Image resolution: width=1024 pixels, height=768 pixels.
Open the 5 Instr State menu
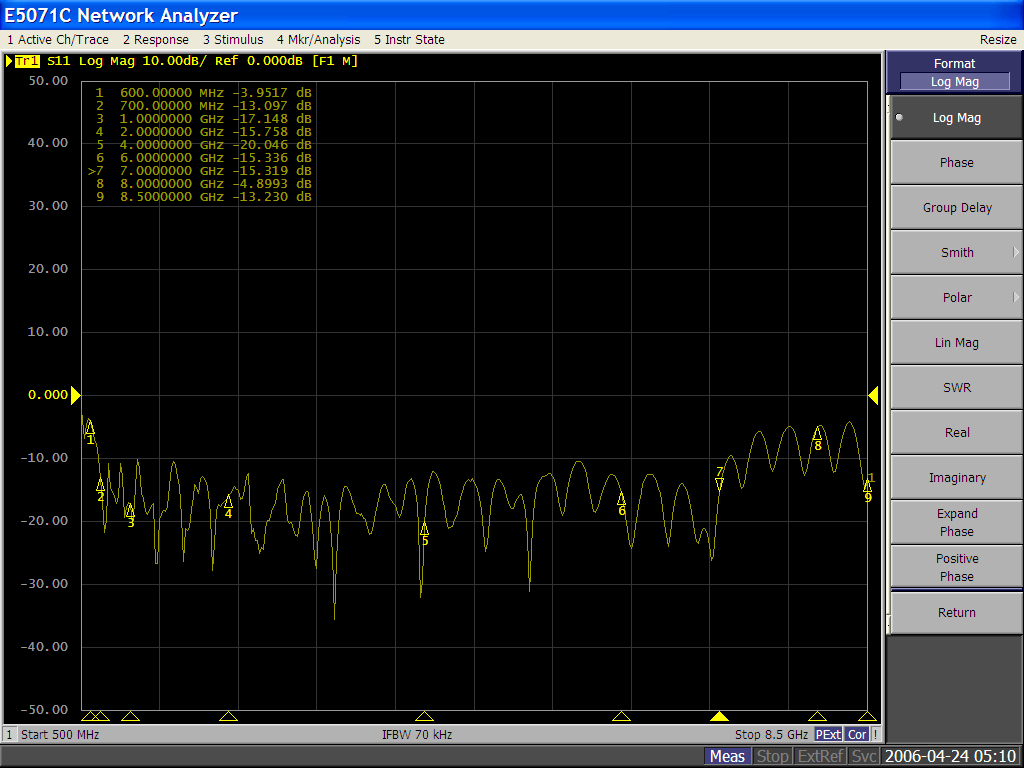409,40
